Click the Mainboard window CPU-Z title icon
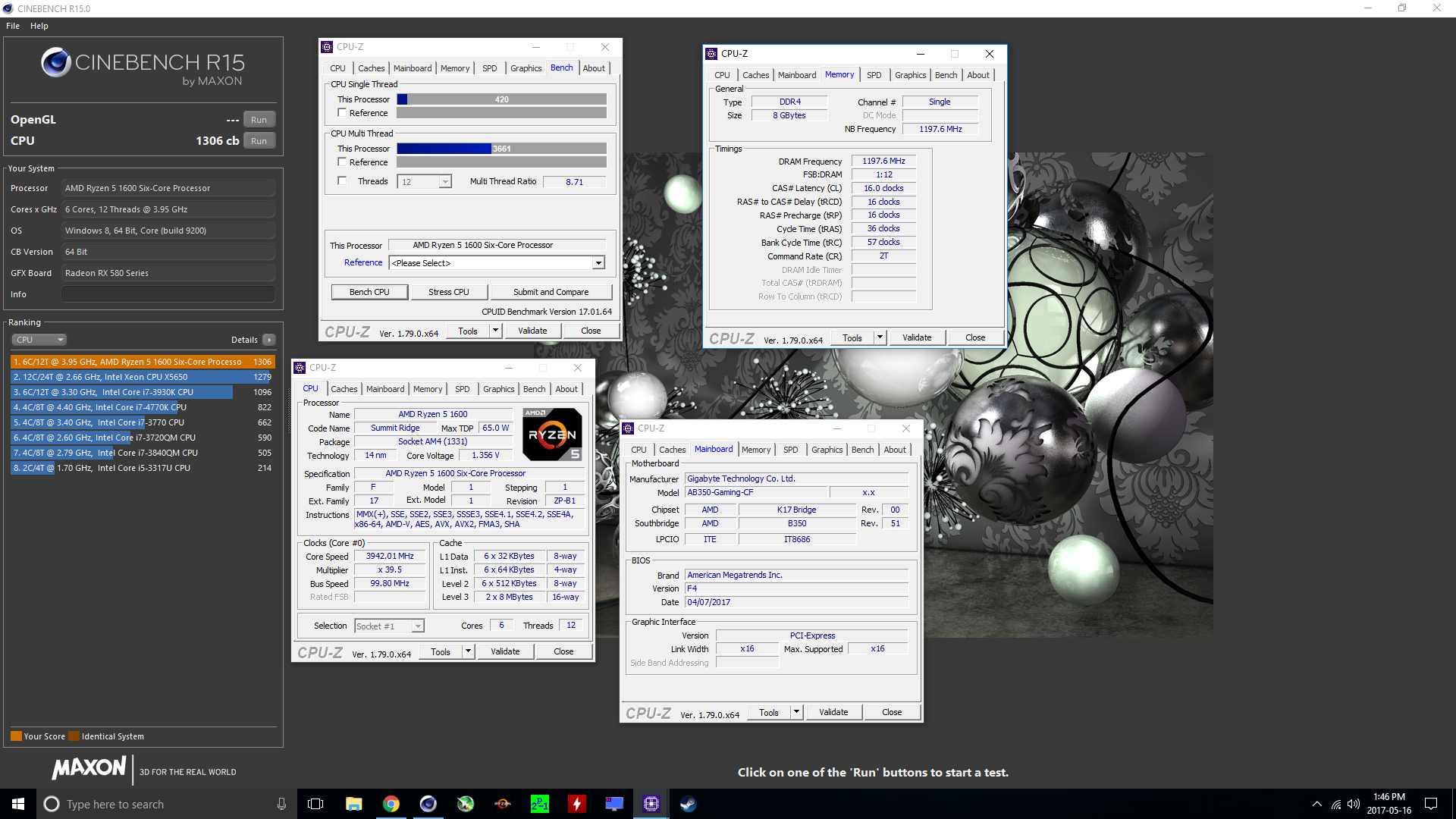Screen dimensions: 1456x819 [x=628, y=428]
